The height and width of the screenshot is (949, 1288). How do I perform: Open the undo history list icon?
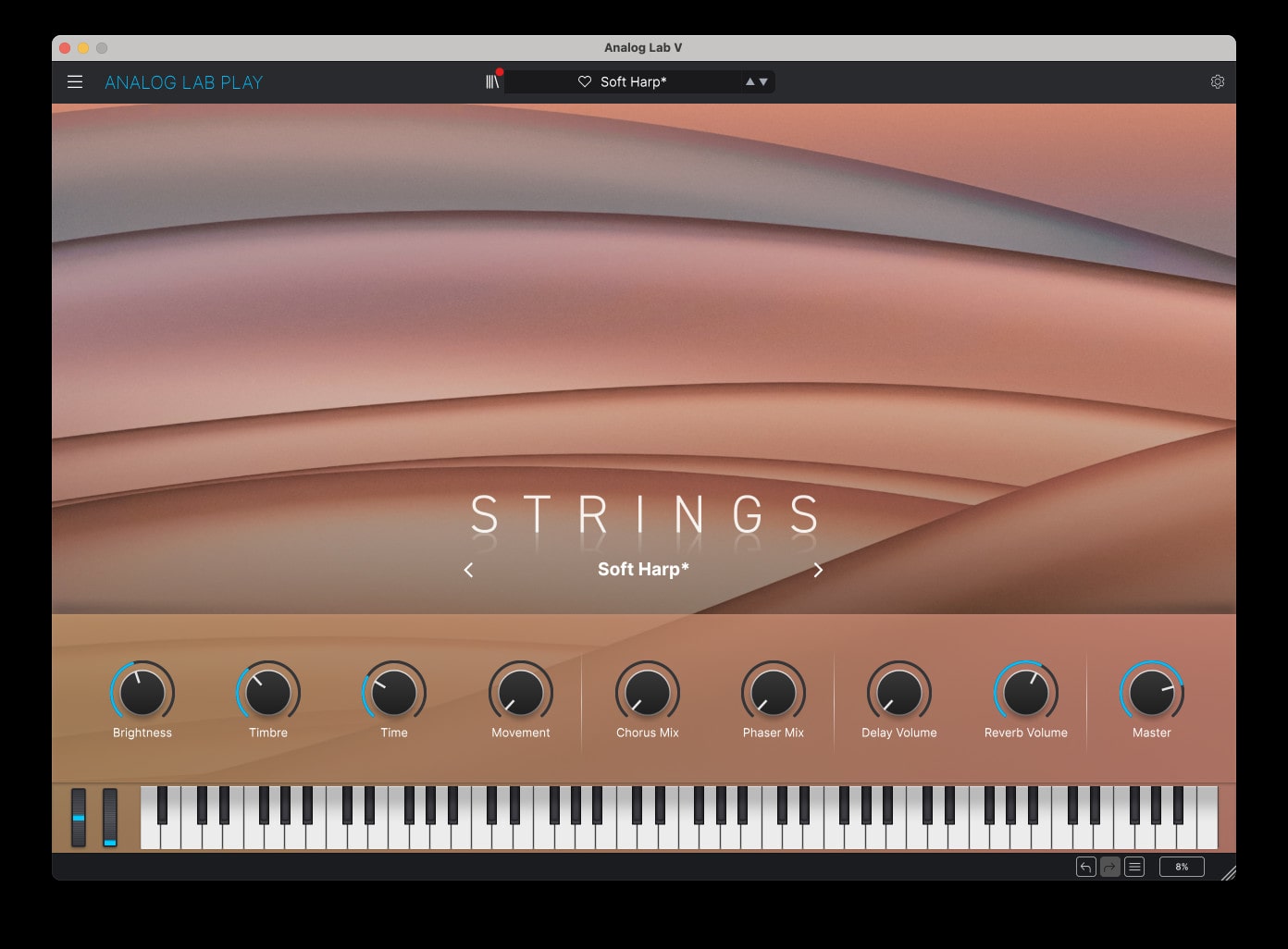pos(1134,867)
